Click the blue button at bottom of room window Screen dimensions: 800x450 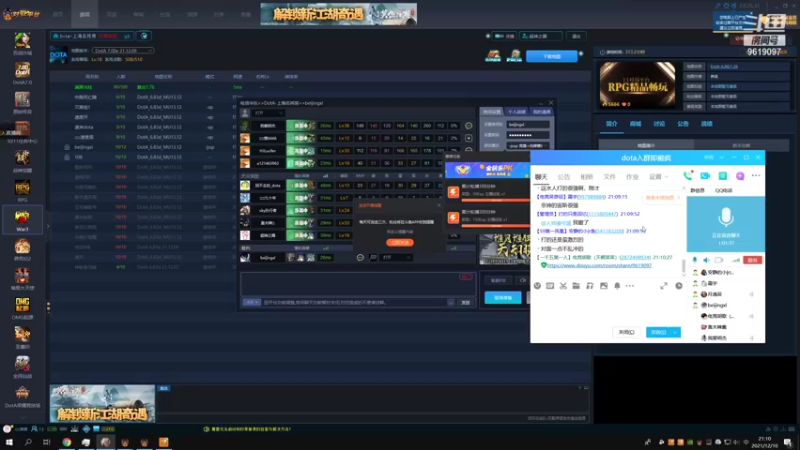tap(503, 297)
